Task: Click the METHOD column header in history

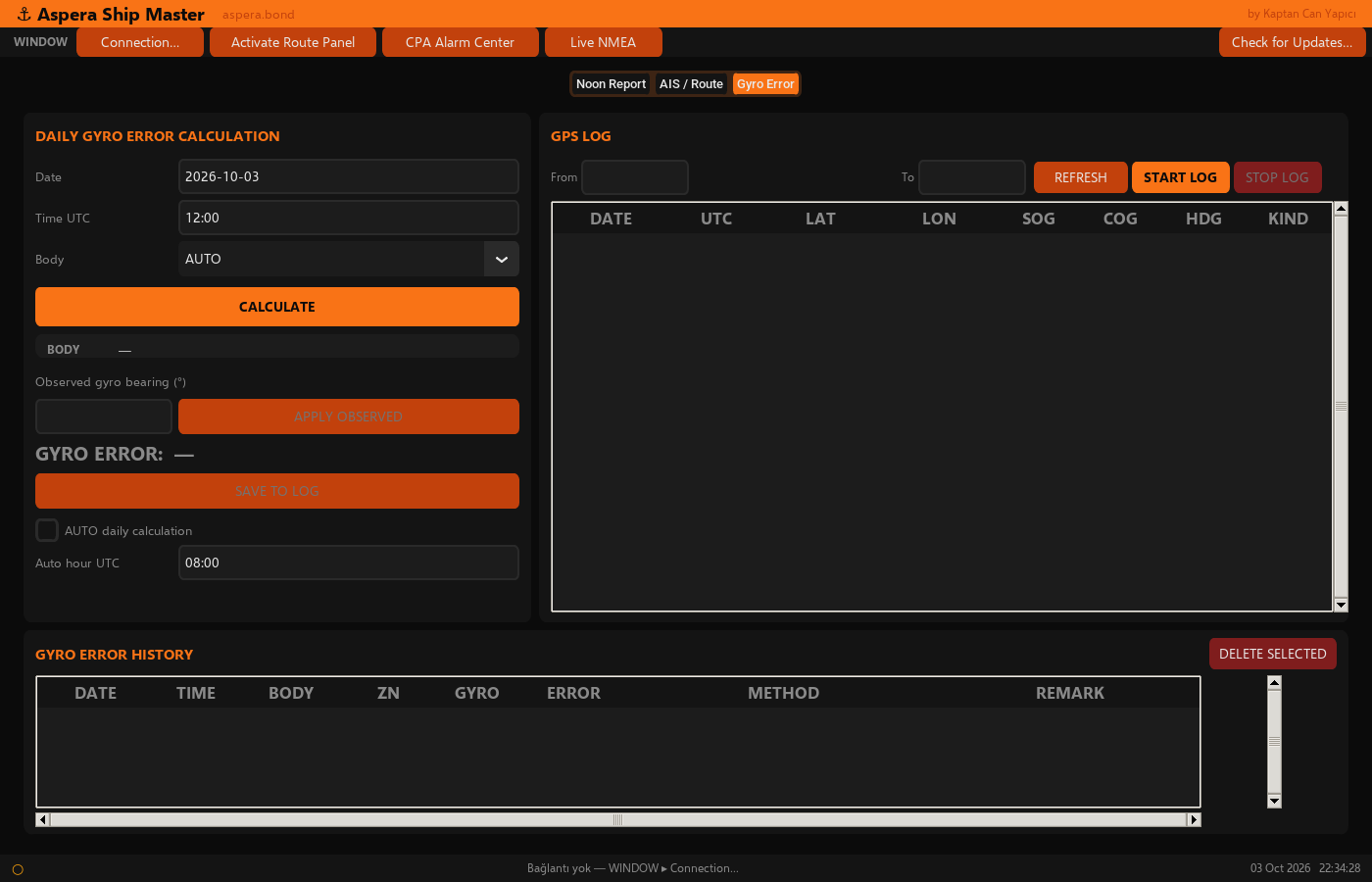Action: point(783,693)
